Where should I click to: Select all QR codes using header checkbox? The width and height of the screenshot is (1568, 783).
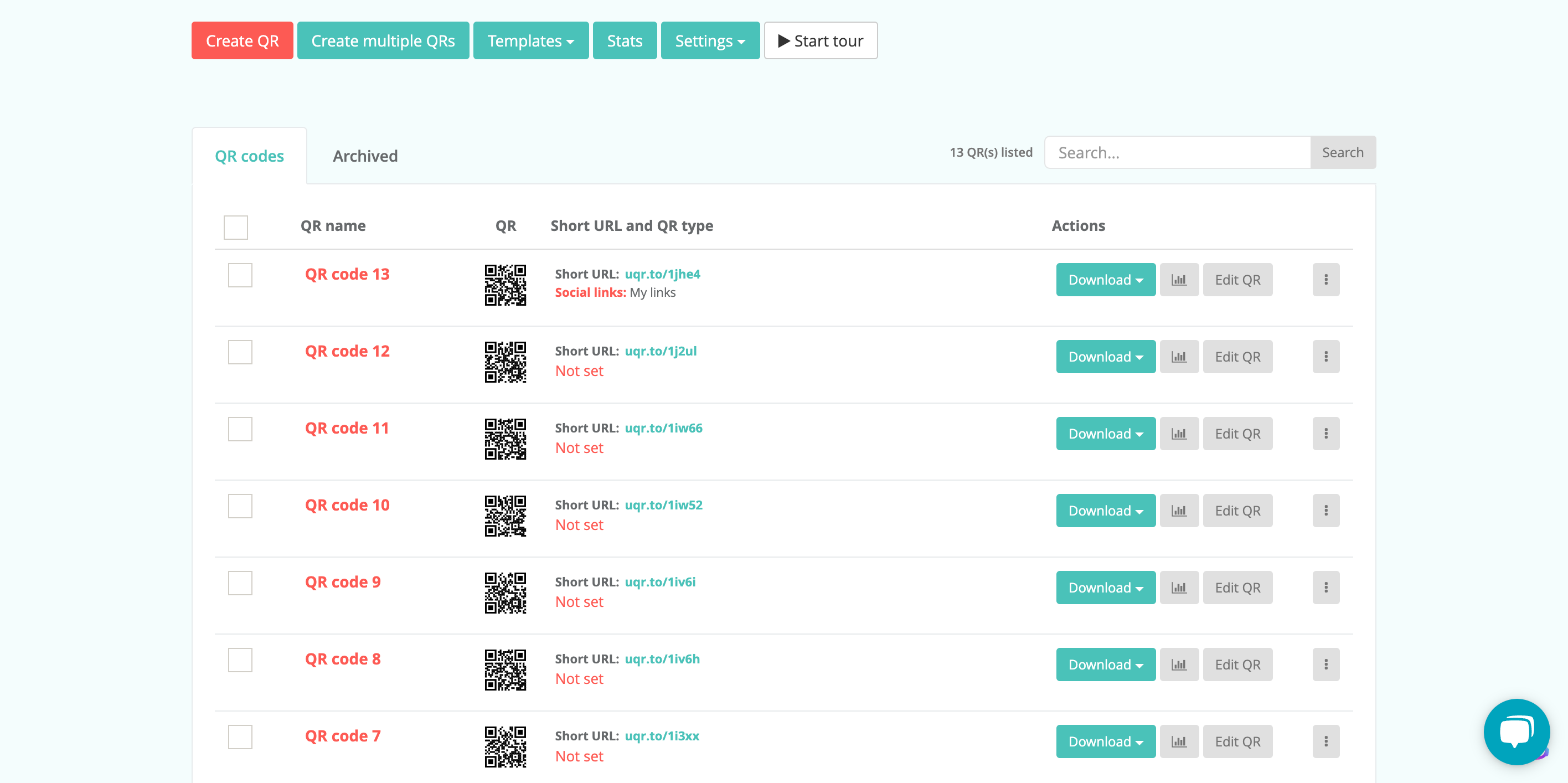pos(235,227)
